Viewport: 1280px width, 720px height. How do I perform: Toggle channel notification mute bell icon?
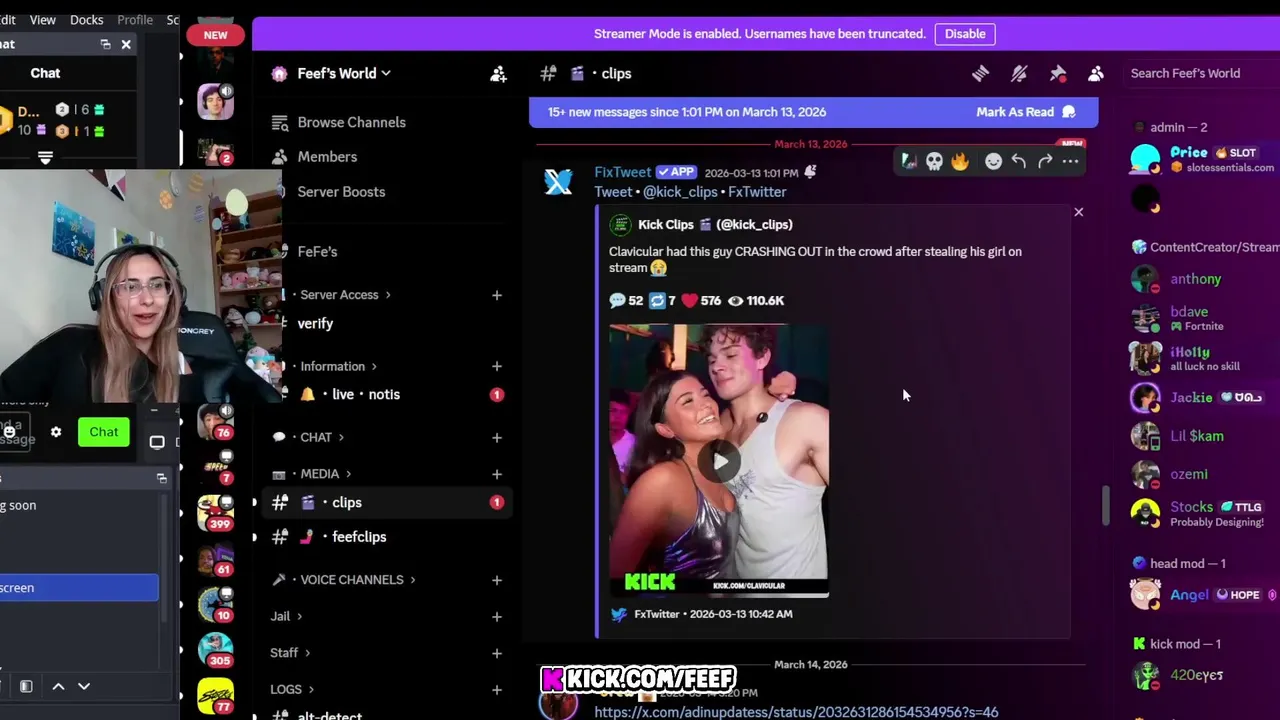(1019, 73)
